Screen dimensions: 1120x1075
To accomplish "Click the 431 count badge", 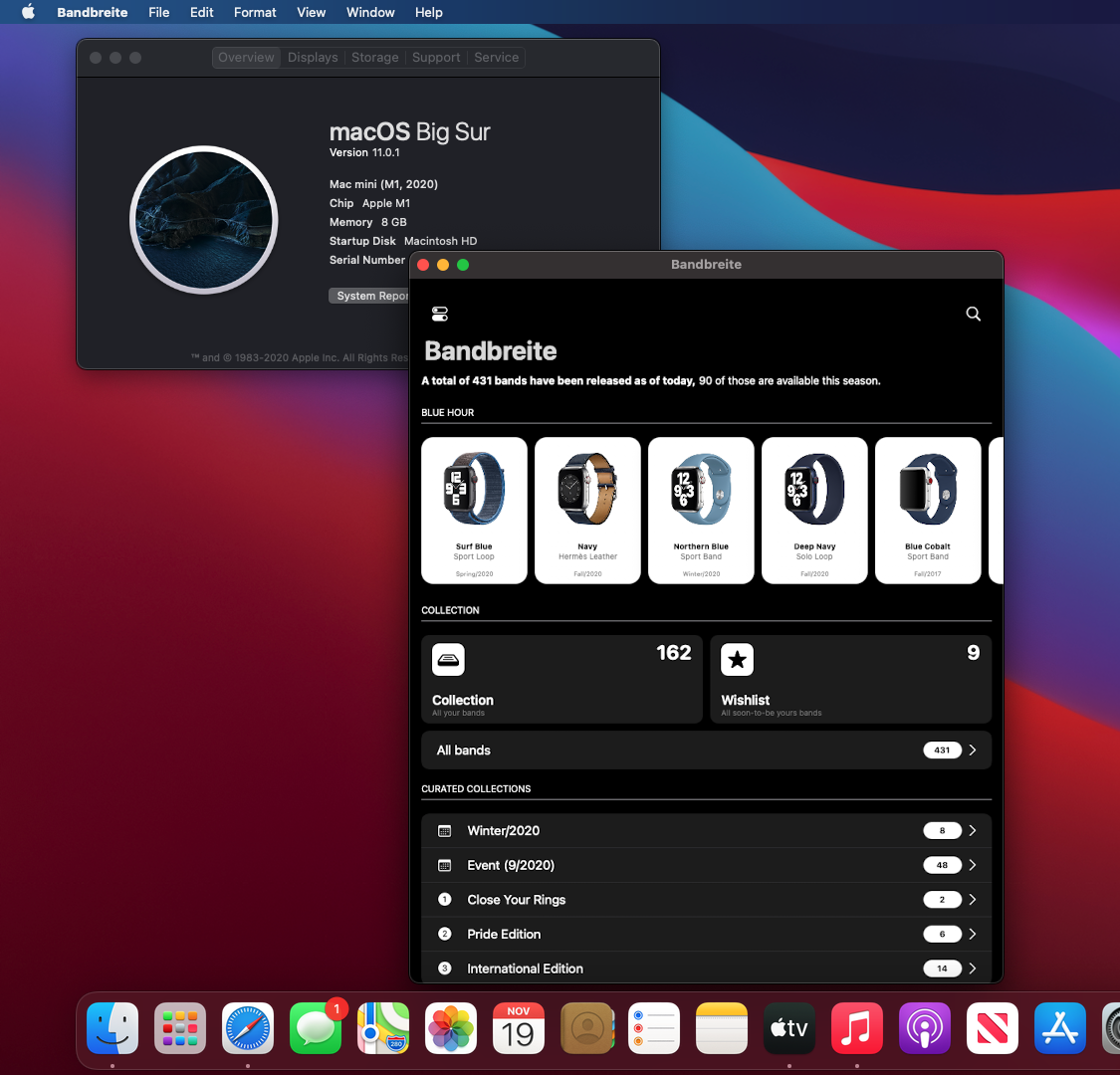I will click(942, 750).
